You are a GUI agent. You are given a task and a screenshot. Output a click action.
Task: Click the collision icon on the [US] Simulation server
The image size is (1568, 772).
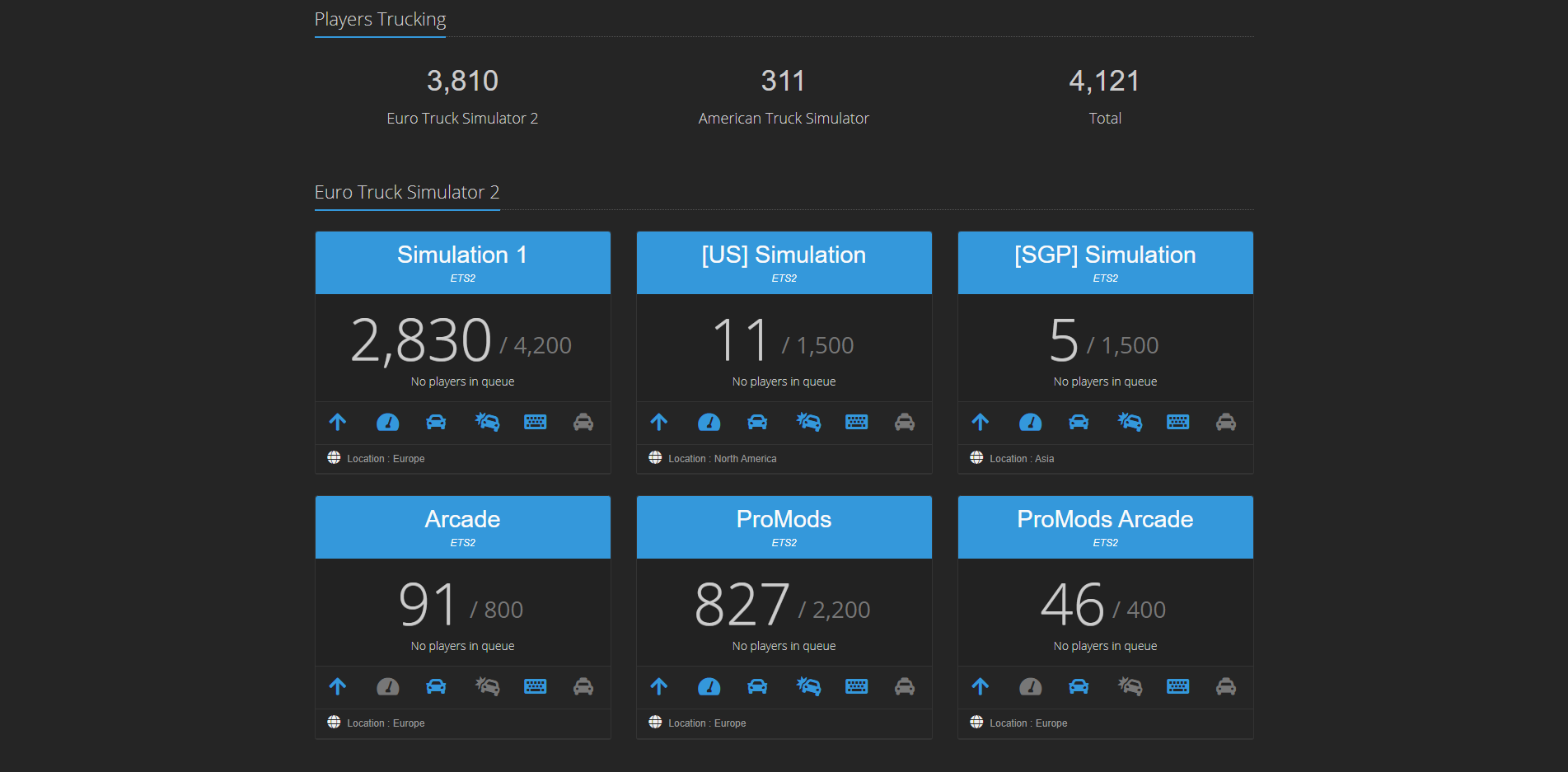(x=808, y=422)
